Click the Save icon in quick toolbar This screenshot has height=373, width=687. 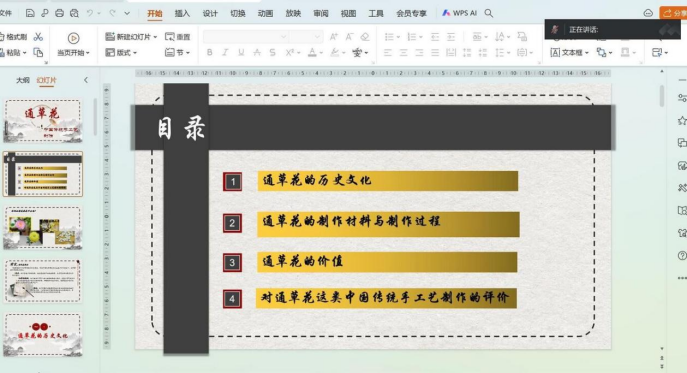(30, 14)
